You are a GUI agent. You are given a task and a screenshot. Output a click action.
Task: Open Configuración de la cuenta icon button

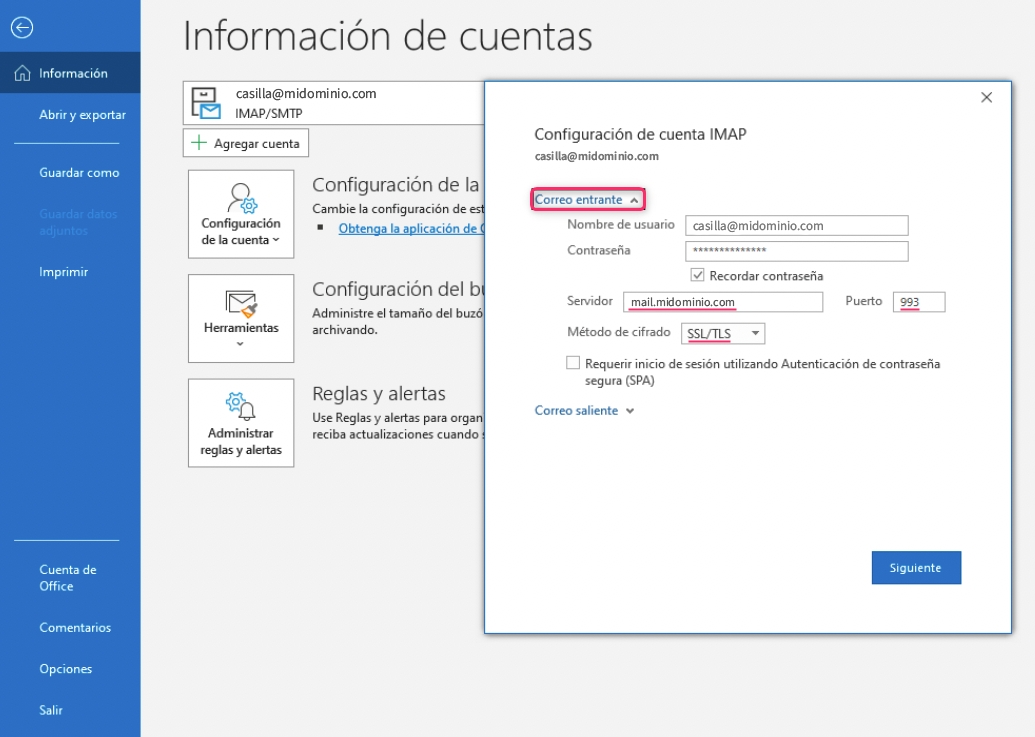point(241,196)
